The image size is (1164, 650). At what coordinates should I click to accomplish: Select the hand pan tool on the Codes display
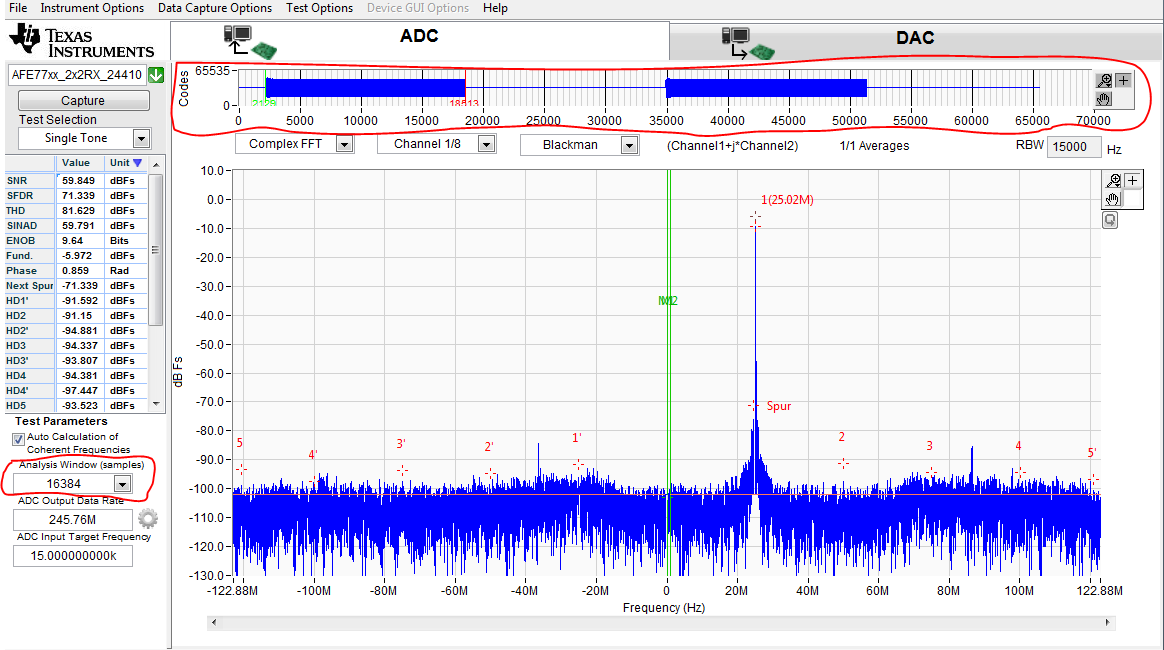[x=1105, y=98]
